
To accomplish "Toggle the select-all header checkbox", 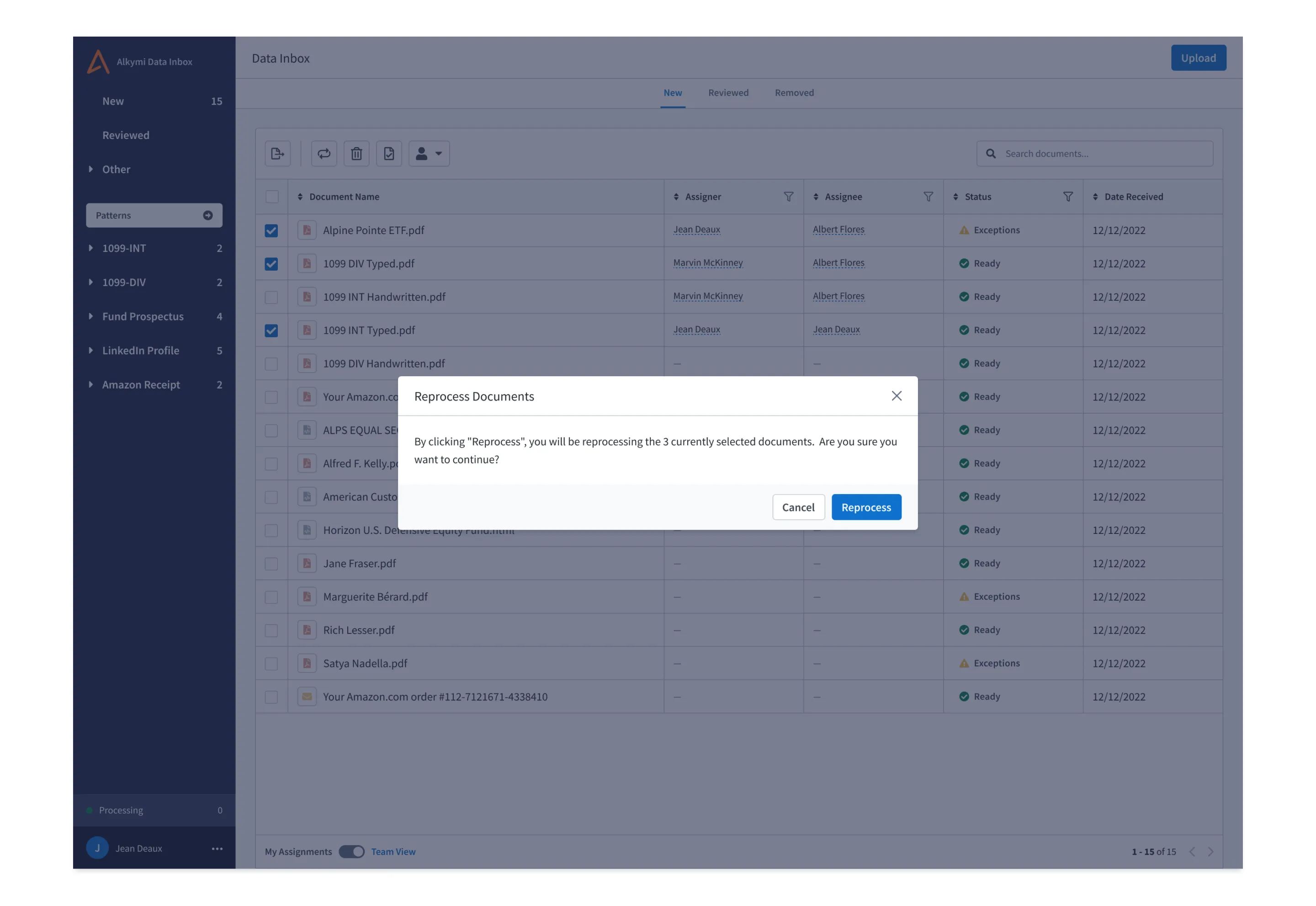I will [272, 197].
